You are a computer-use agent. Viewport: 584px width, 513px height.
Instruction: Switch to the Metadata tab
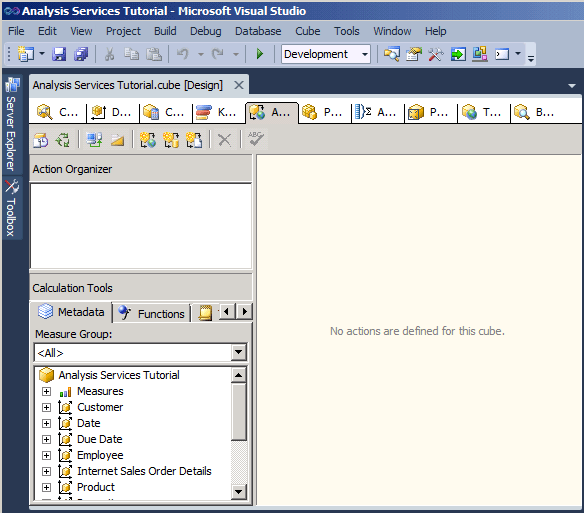[72, 312]
